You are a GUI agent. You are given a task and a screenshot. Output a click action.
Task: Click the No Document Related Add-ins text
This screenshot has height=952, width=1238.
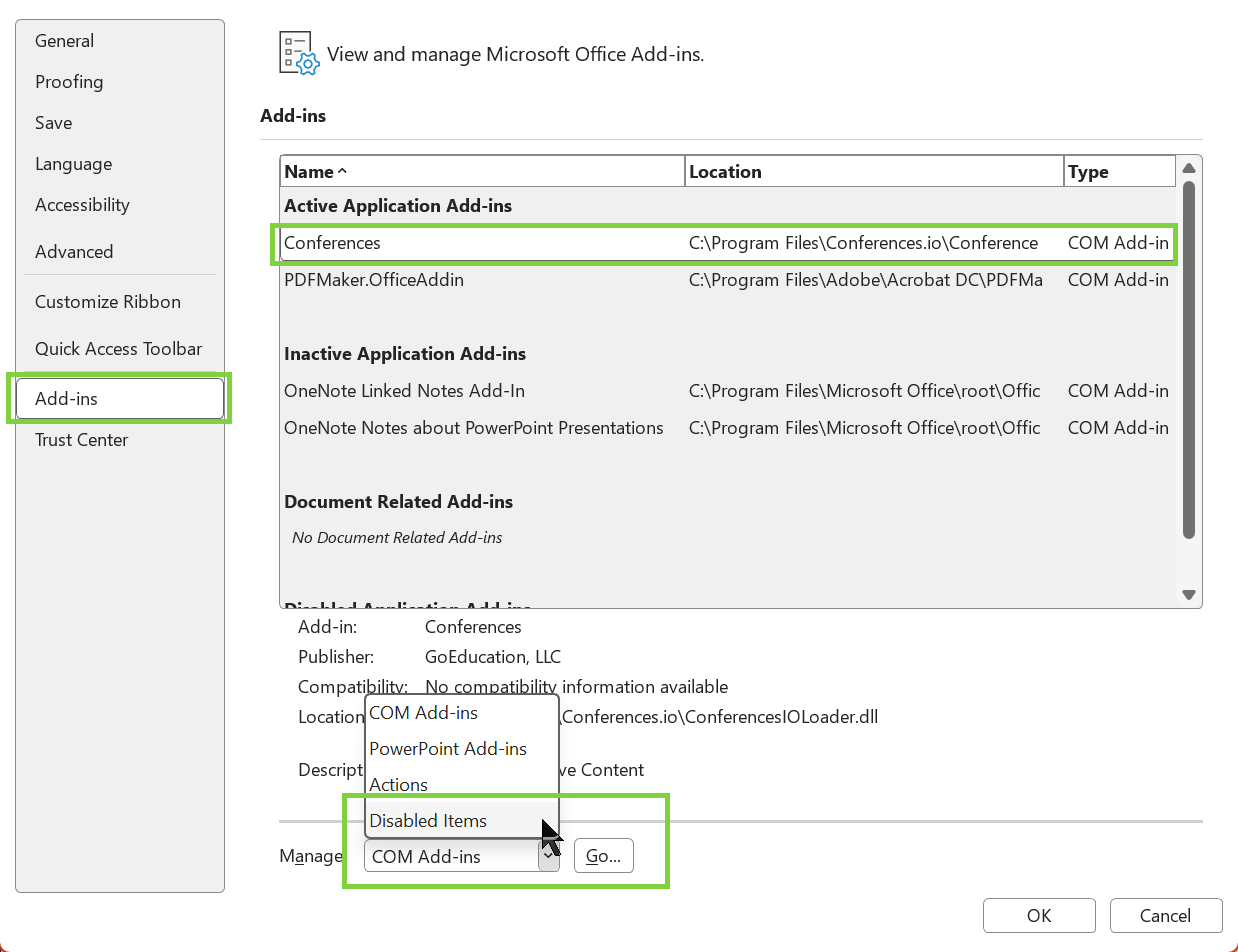coord(397,538)
